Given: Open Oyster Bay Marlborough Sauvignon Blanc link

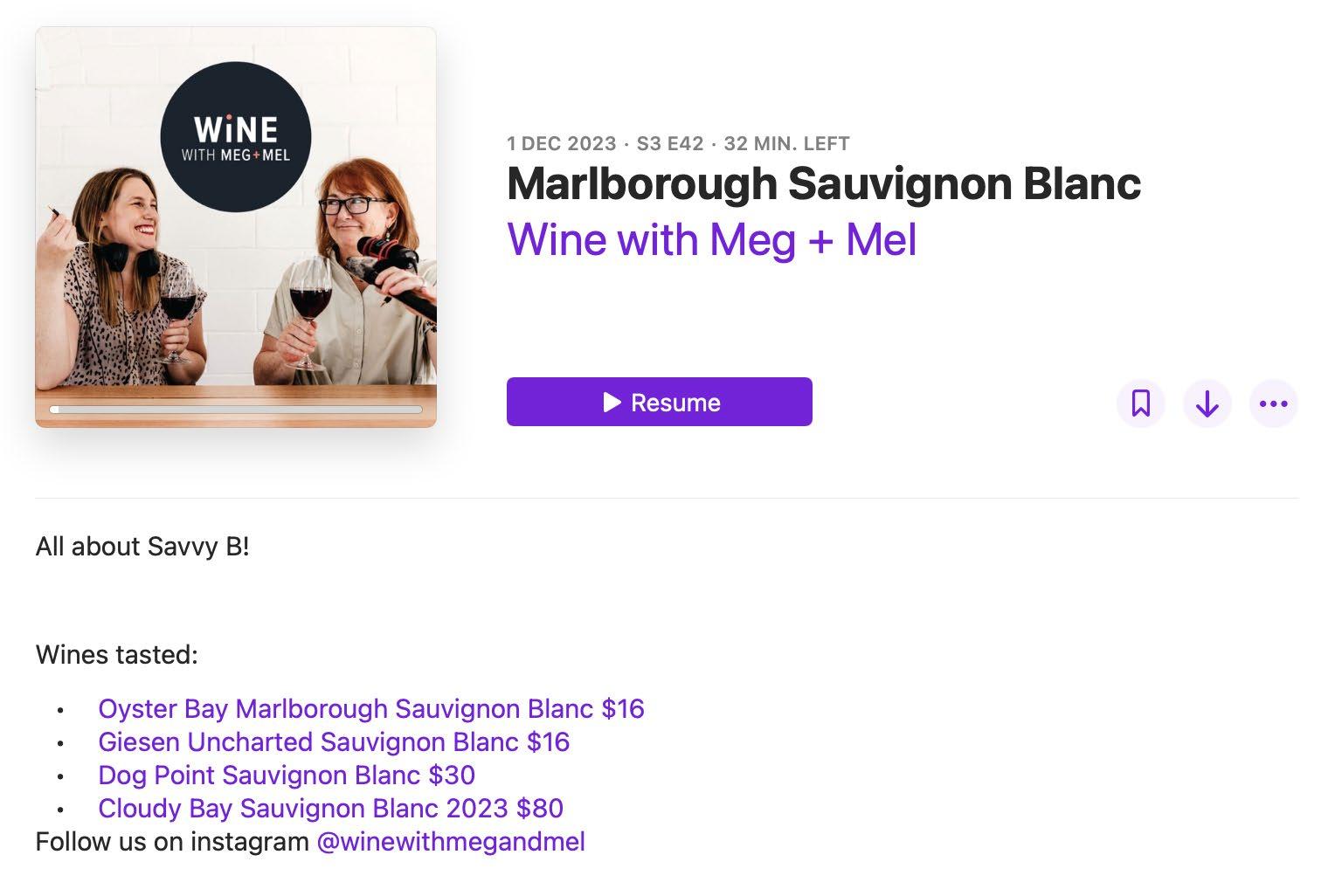Looking at the screenshot, I should click(x=371, y=708).
